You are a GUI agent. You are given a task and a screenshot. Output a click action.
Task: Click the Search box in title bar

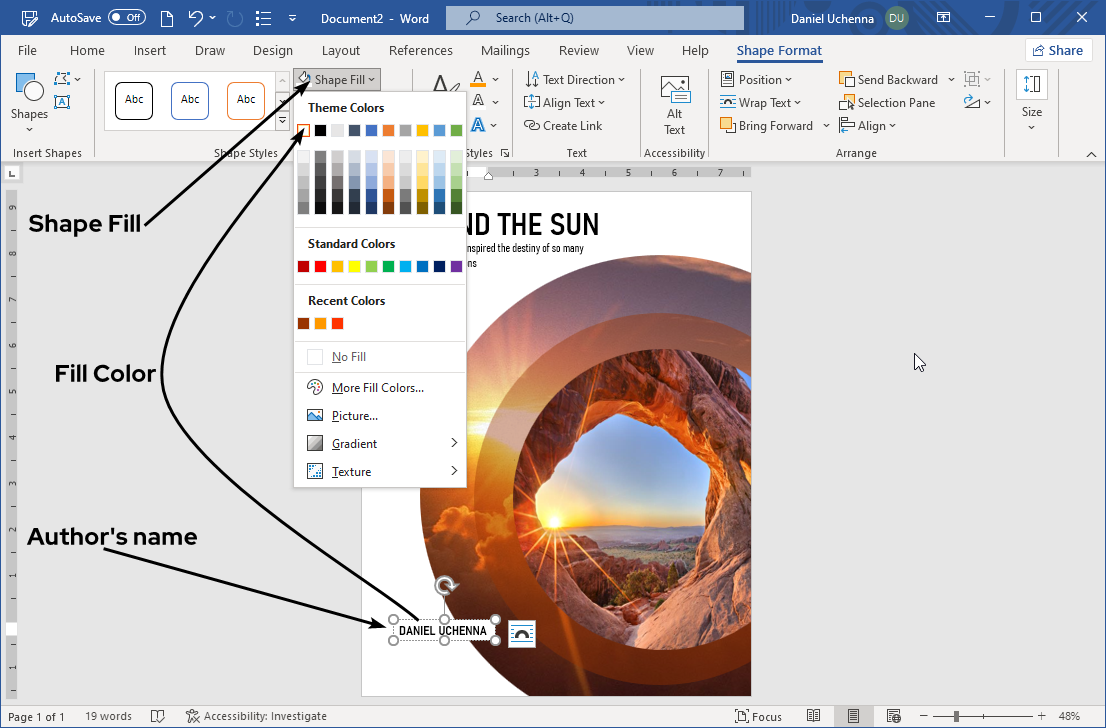tap(594, 18)
